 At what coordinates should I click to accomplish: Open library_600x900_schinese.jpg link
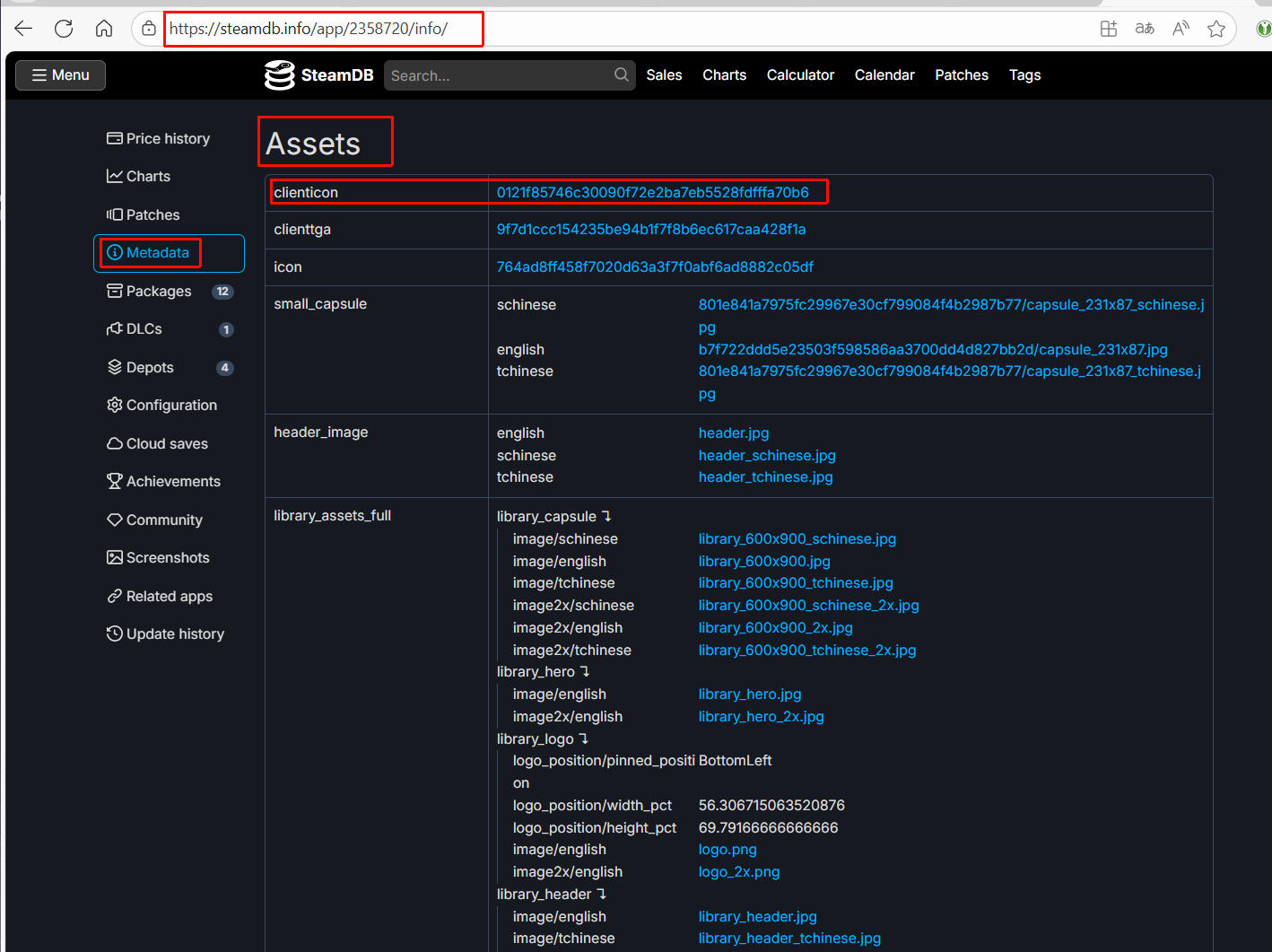coord(797,538)
